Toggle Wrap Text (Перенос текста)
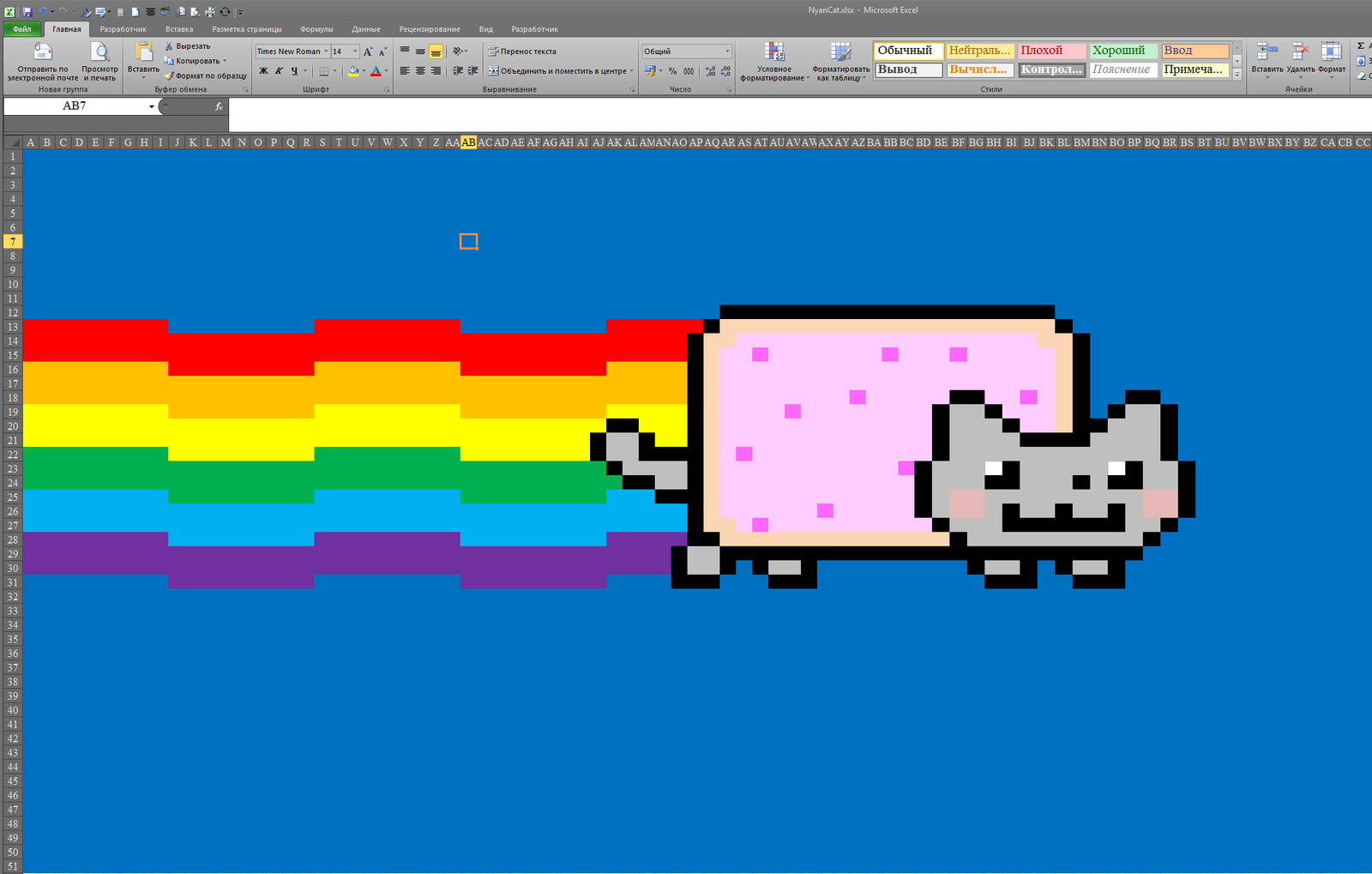This screenshot has height=874, width=1372. point(522,51)
